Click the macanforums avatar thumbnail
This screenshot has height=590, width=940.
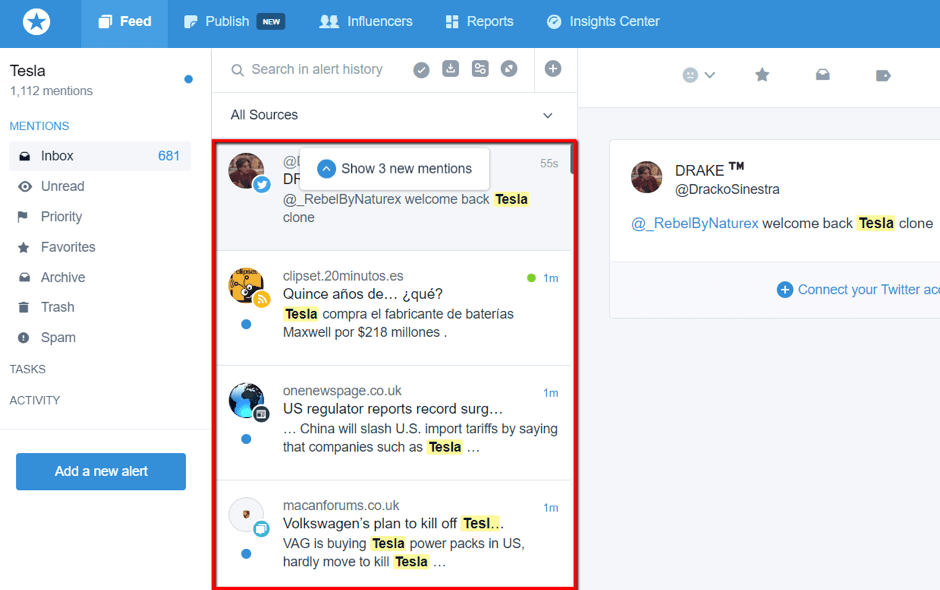(248, 516)
